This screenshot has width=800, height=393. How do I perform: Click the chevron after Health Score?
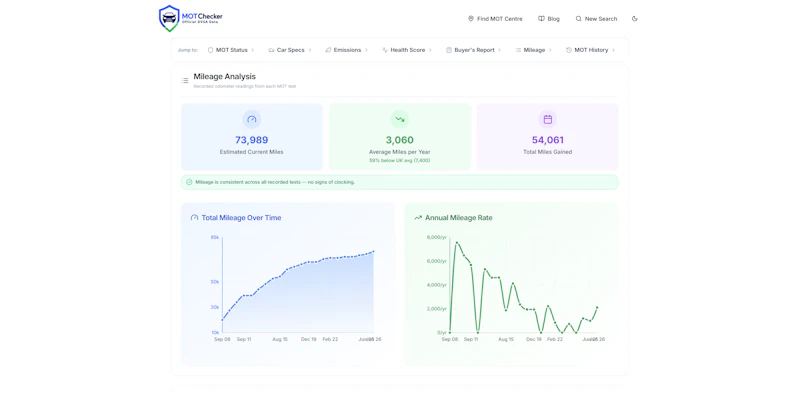(430, 50)
